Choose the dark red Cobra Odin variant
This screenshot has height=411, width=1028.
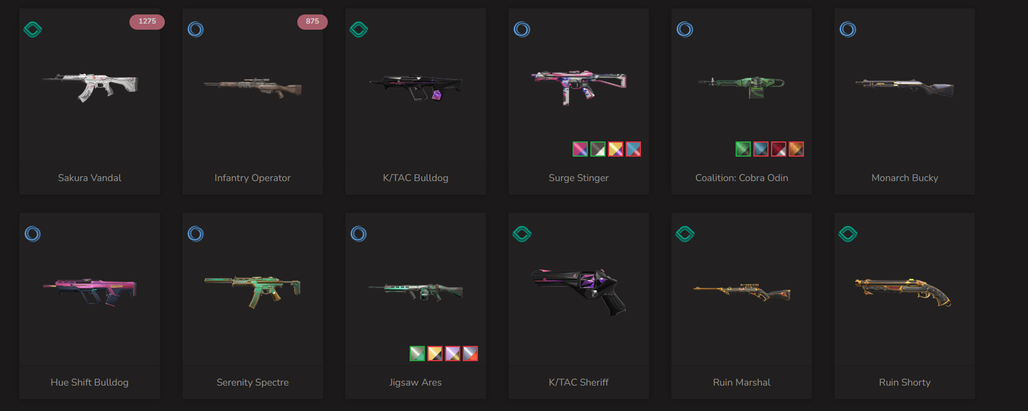[779, 149]
